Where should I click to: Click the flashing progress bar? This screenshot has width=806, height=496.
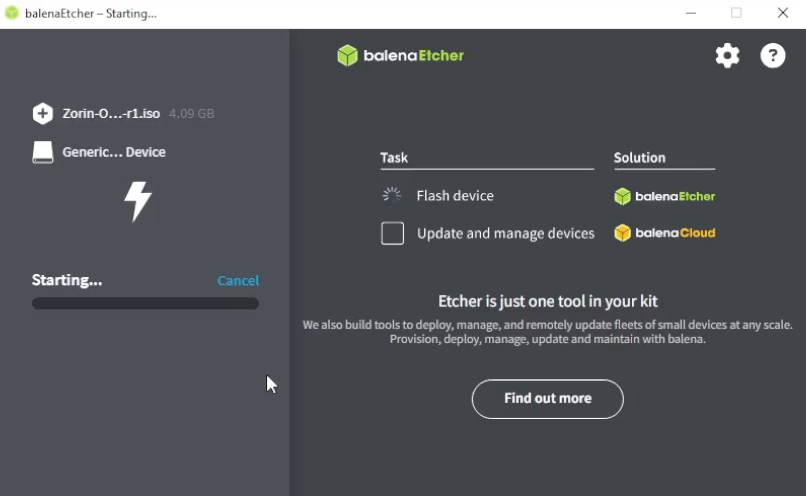pyautogui.click(x=145, y=303)
